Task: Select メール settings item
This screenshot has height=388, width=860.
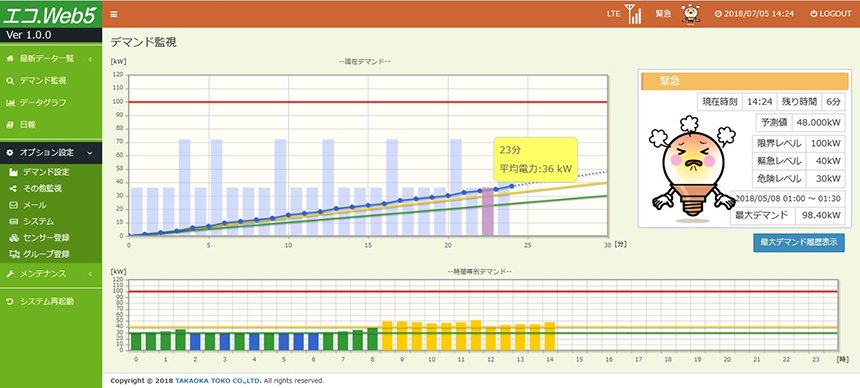Action: 35,205
